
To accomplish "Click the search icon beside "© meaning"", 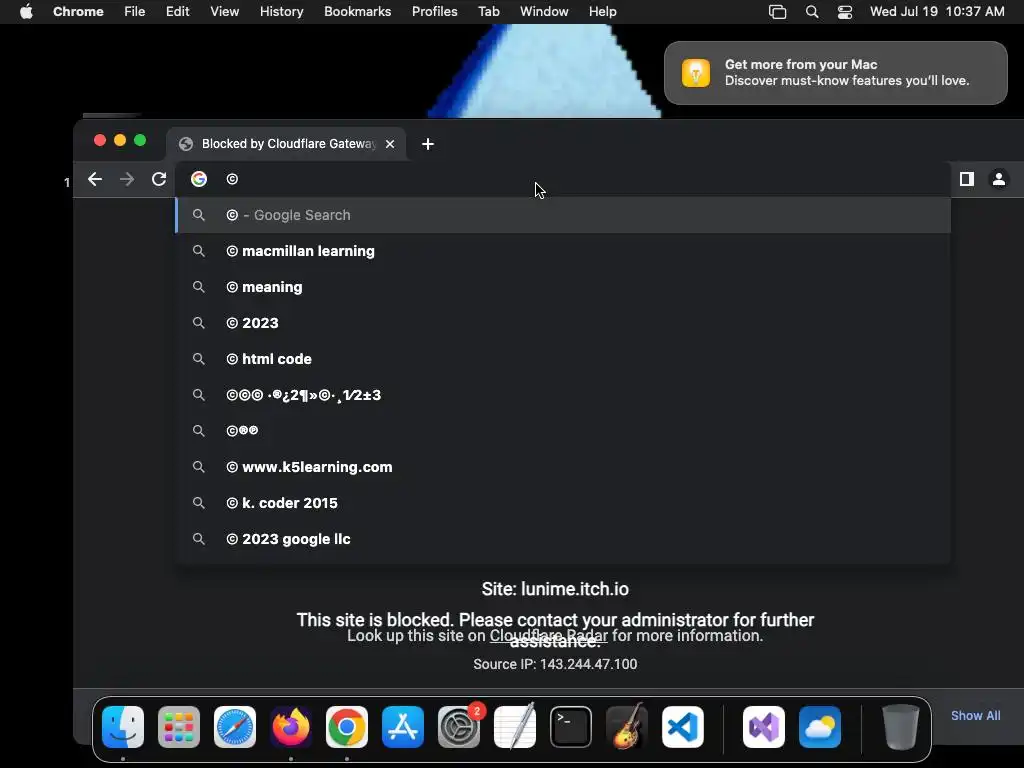I will click(199, 287).
